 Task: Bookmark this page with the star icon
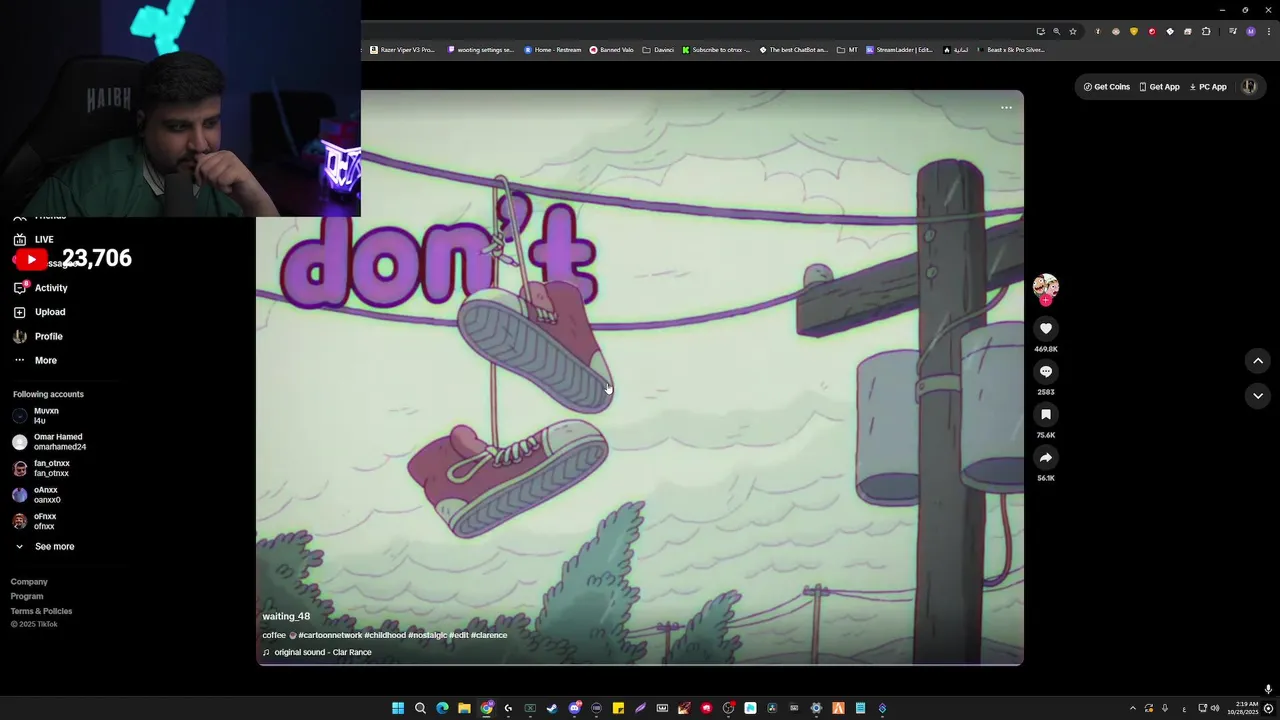(x=1073, y=31)
